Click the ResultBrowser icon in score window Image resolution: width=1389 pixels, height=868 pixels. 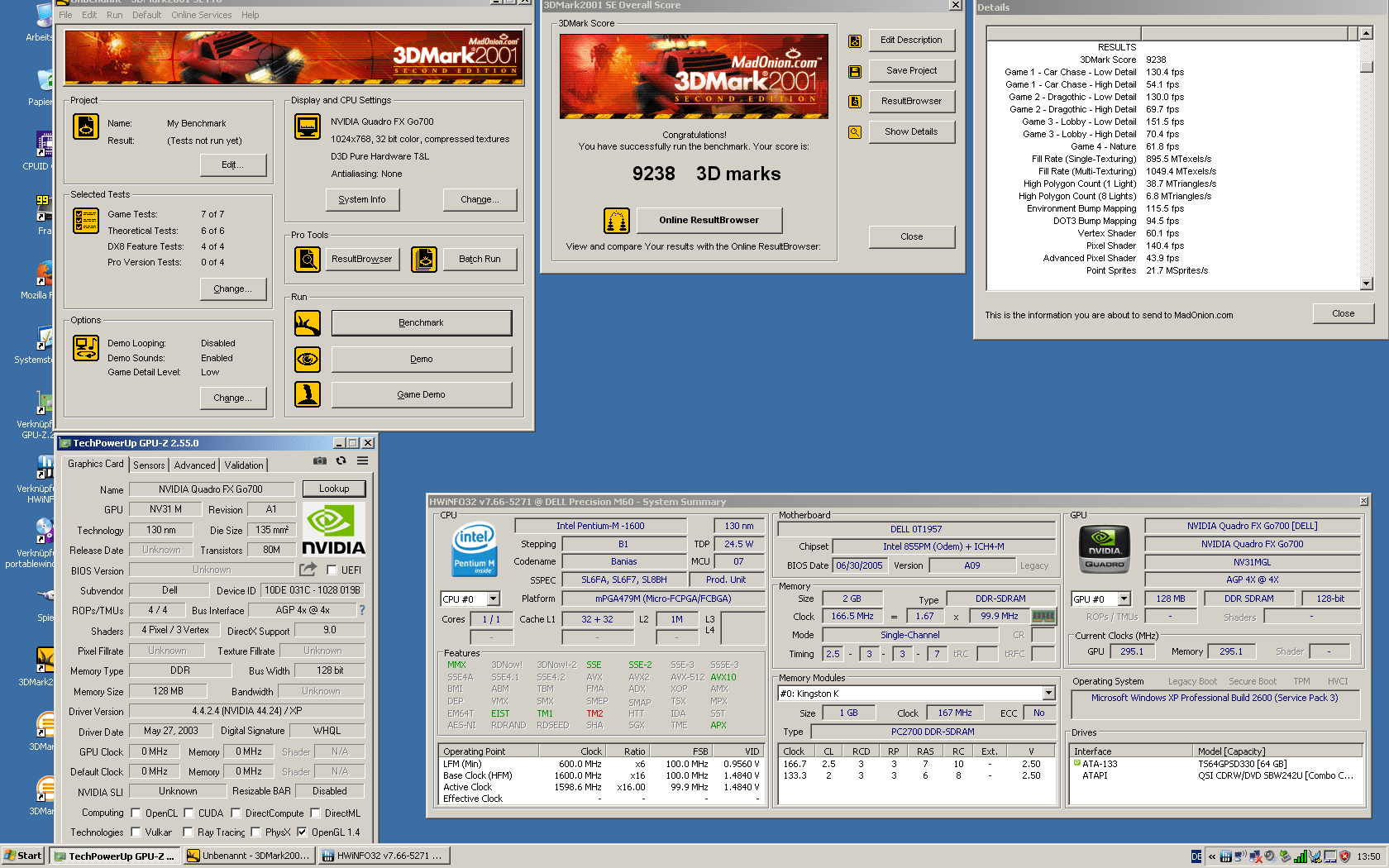(855, 102)
